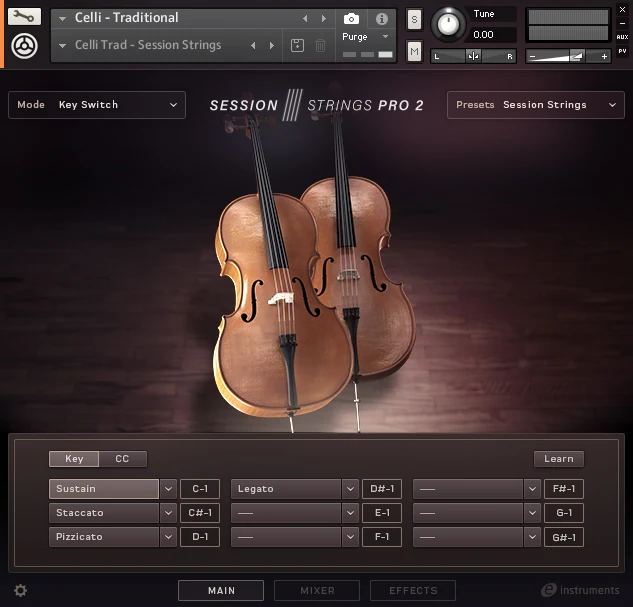This screenshot has height=607, width=633.
Task: Switch to the MIXER tab
Action: point(317,591)
